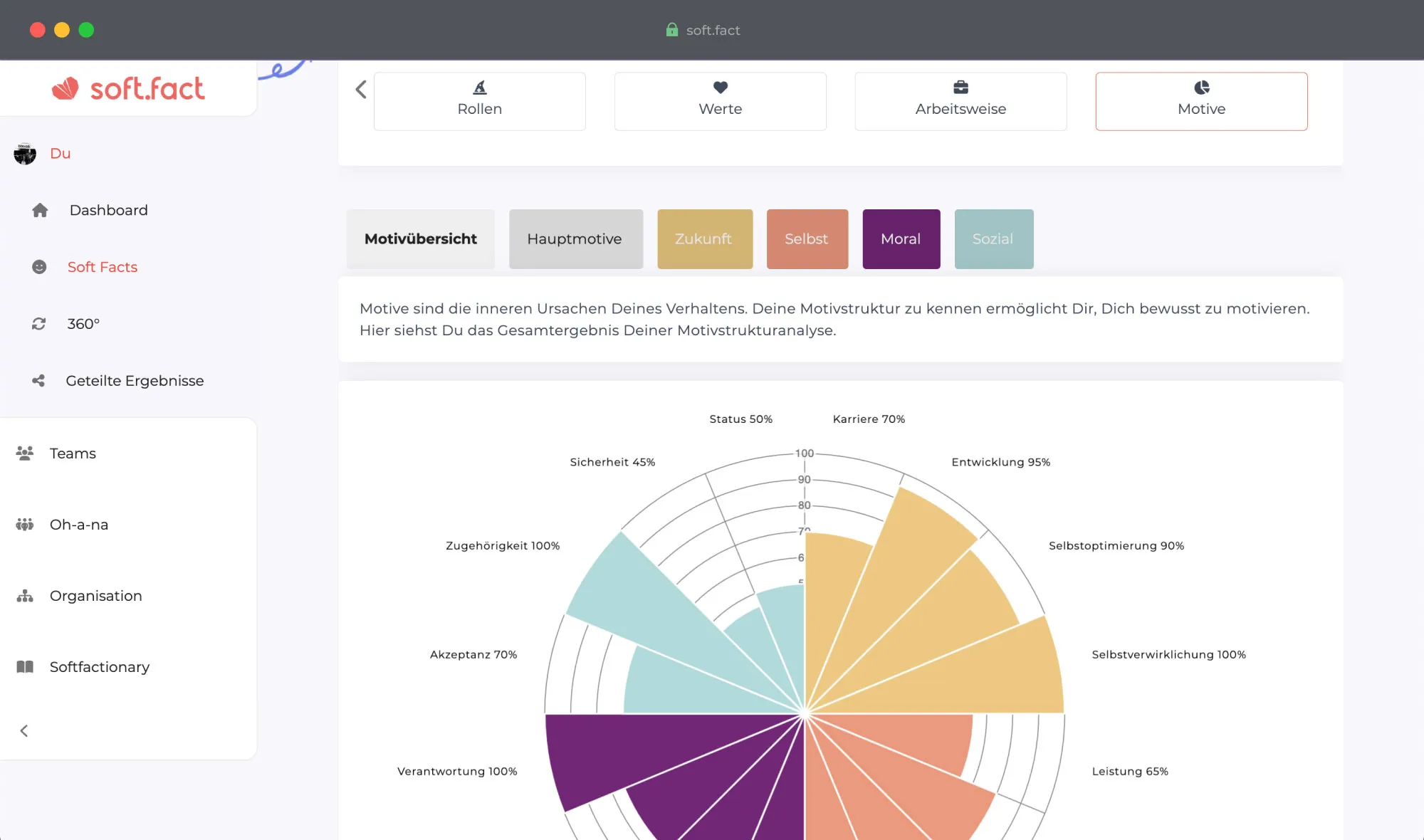Switch to the Rollen tab
The image size is (1424, 840).
[479, 101]
